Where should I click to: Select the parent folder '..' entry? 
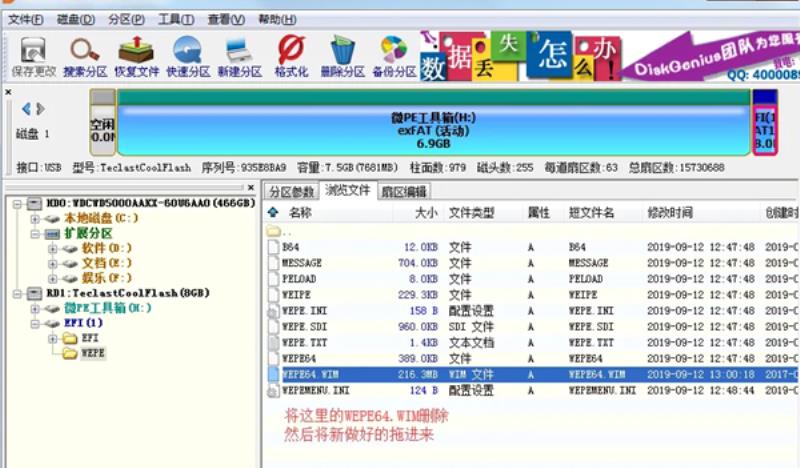point(279,231)
